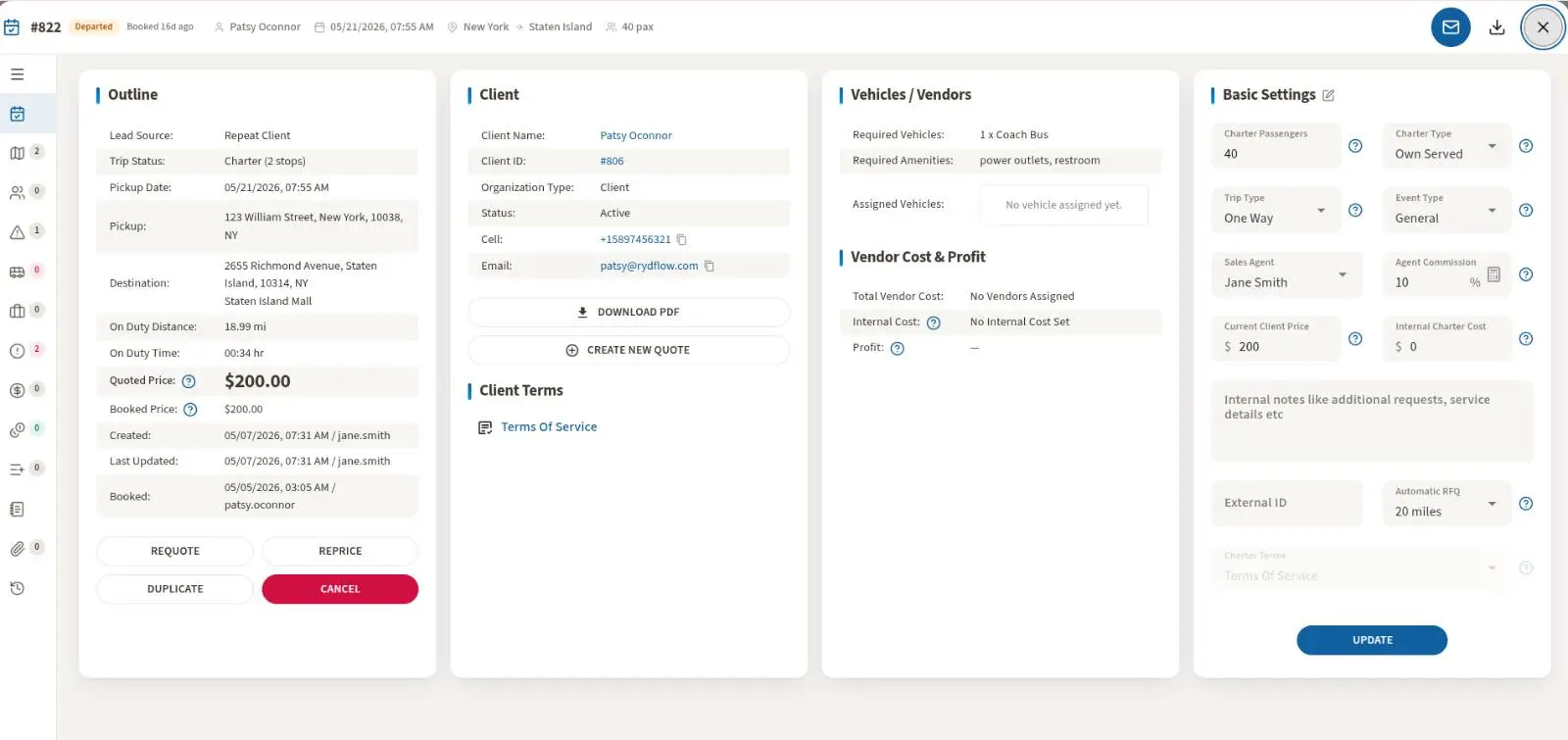Open the dollar payments icon in sidebar
This screenshot has height=740, width=1568.
pyautogui.click(x=17, y=390)
